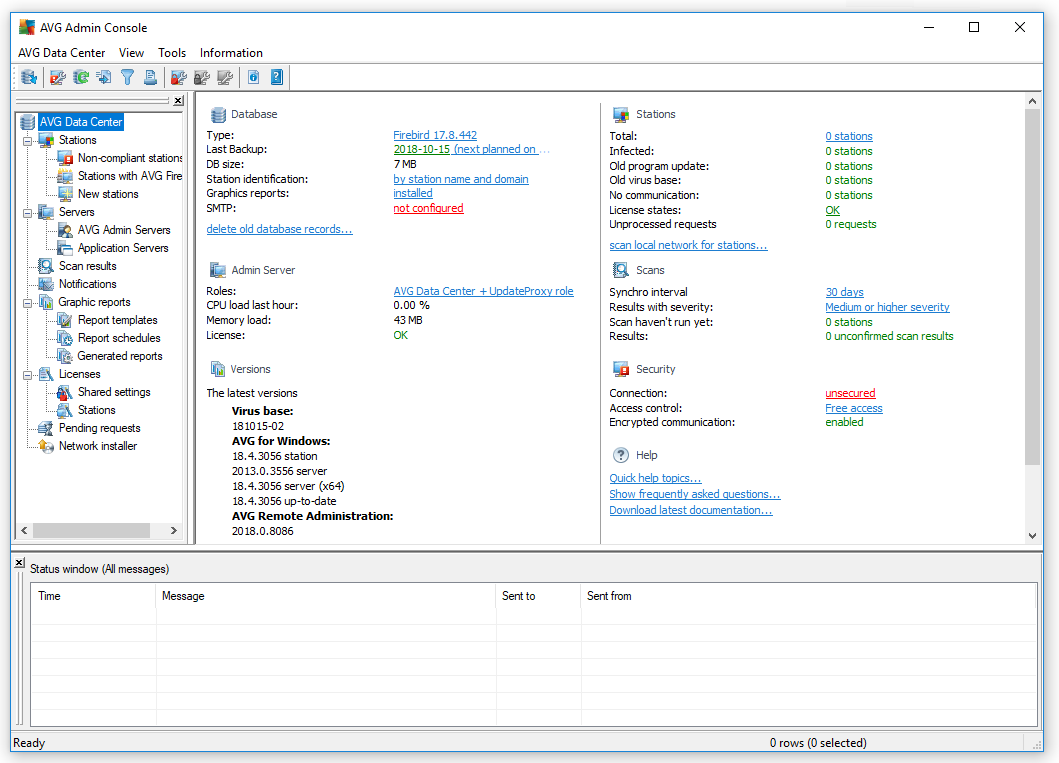Viewport: 1059px width, 763px height.
Task: Click the Scans section magnifier icon
Action: pyautogui.click(x=621, y=270)
